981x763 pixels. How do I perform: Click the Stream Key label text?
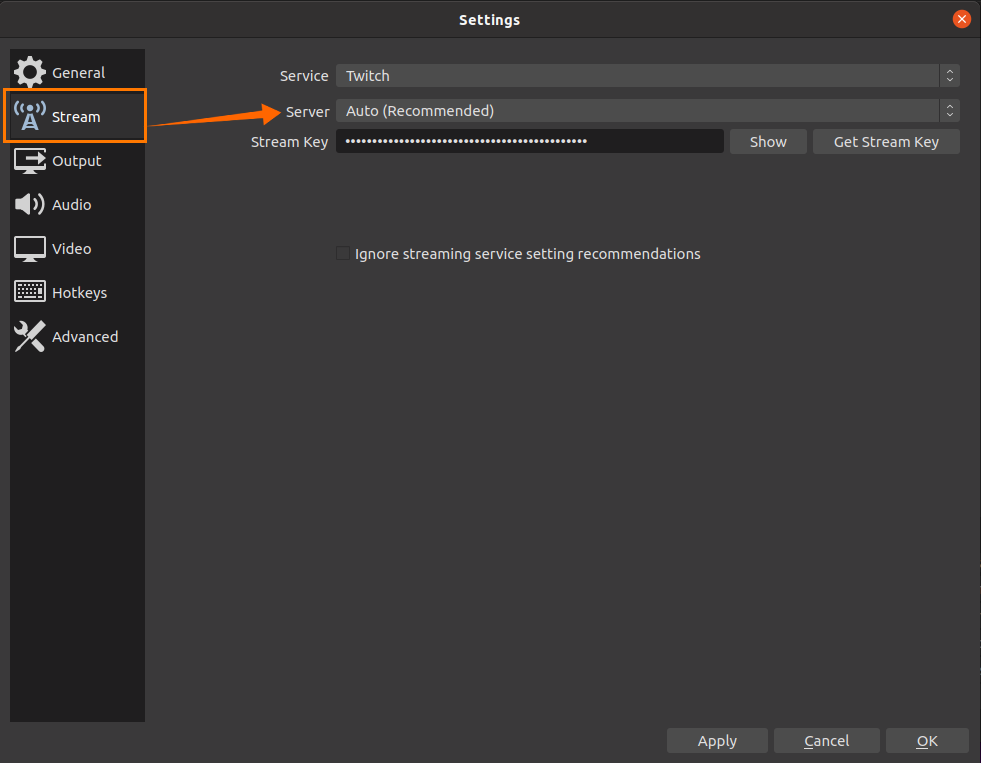pyautogui.click(x=290, y=142)
